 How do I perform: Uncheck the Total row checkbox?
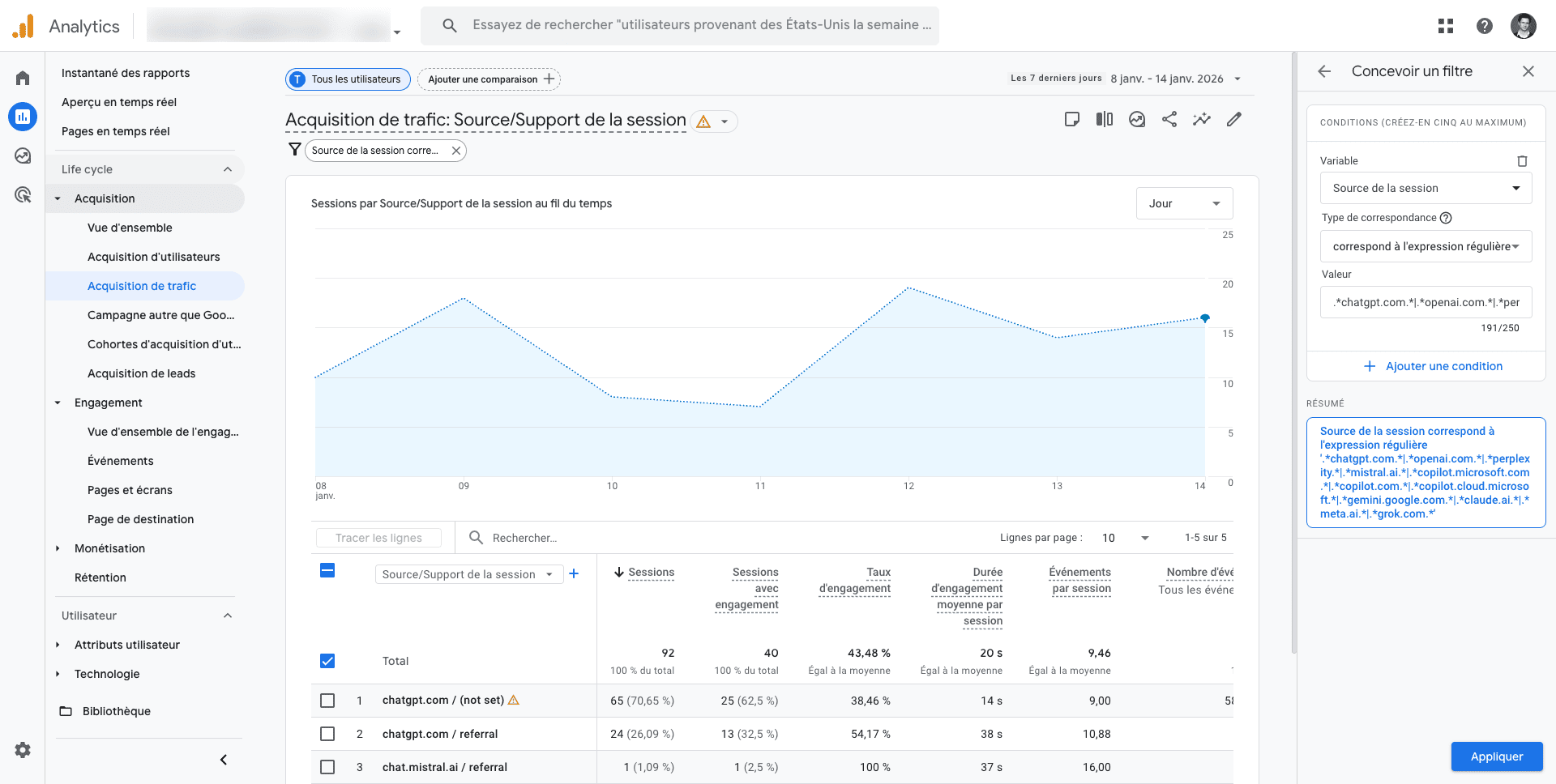(x=327, y=661)
